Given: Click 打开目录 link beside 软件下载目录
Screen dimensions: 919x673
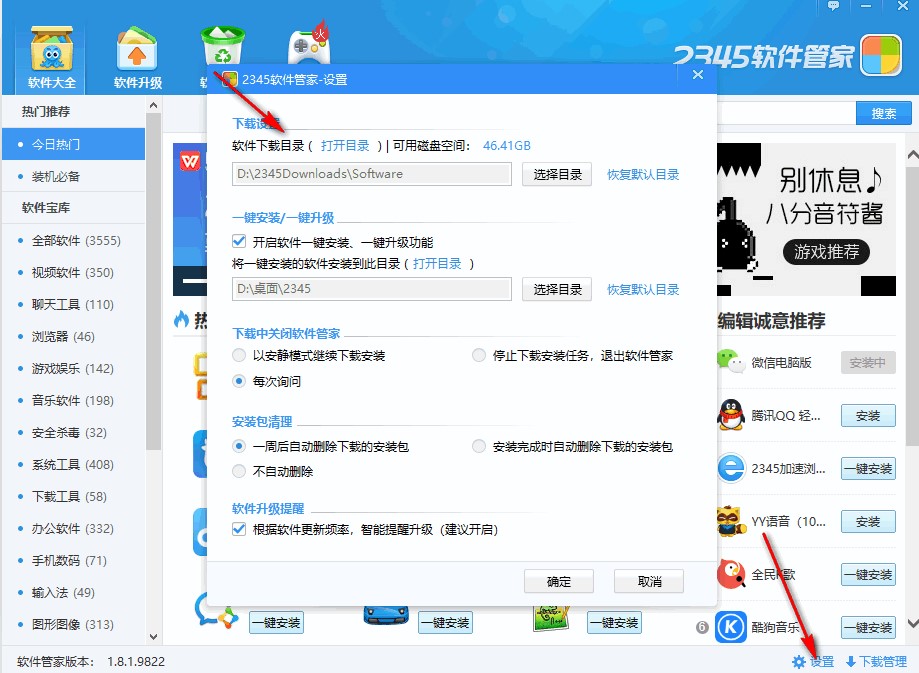Looking at the screenshot, I should pyautogui.click(x=345, y=145).
